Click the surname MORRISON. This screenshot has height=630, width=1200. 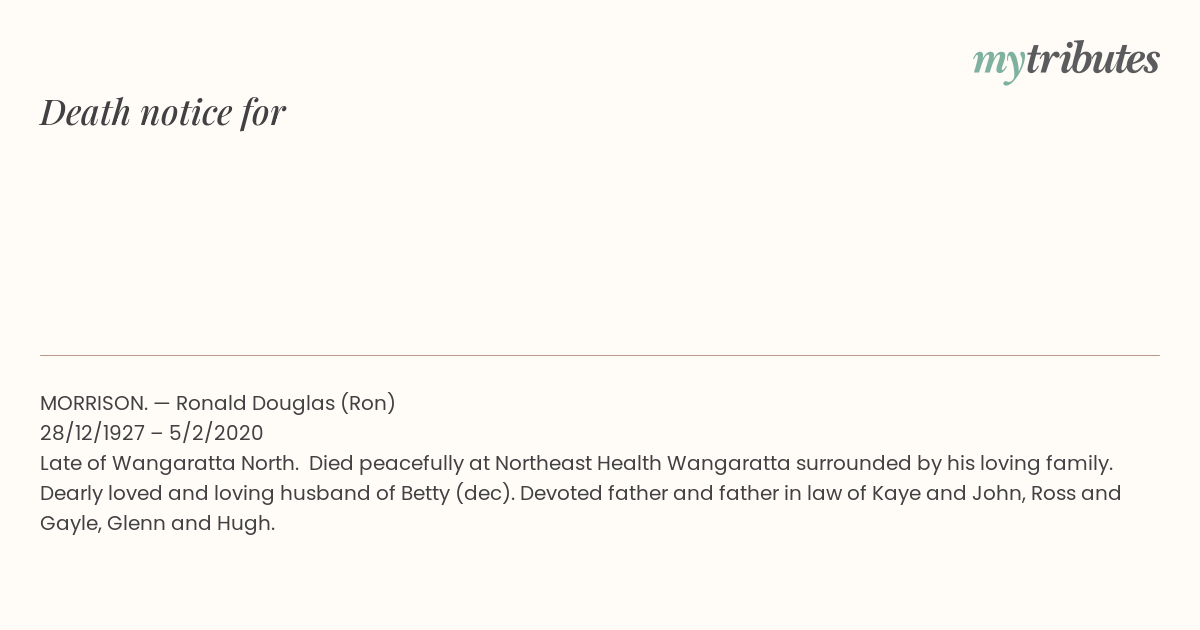(94, 403)
